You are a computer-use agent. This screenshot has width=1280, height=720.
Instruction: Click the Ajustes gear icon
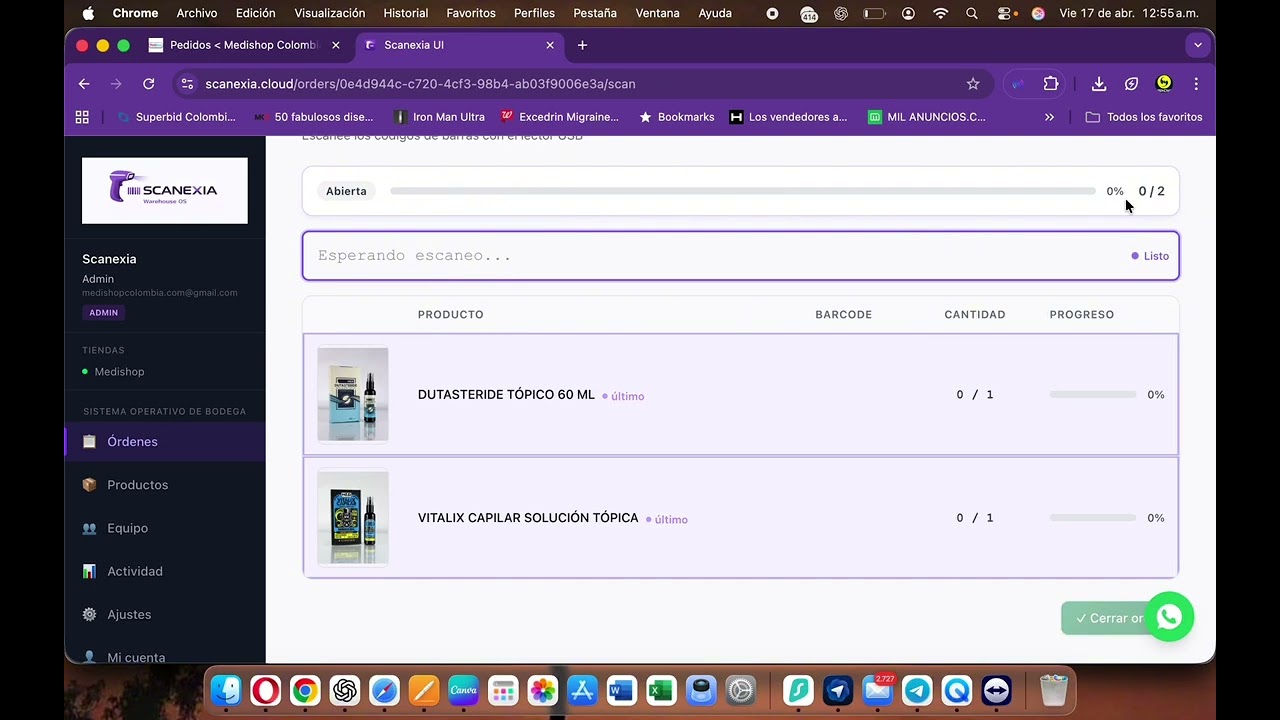pos(89,614)
